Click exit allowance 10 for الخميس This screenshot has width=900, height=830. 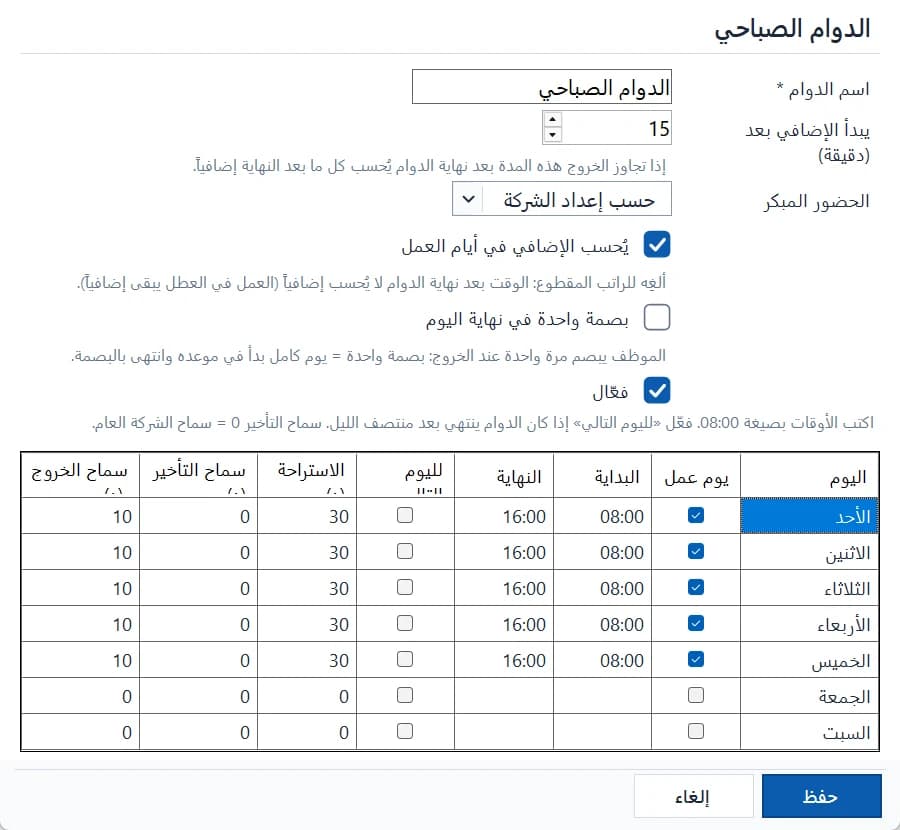pyautogui.click(x=80, y=660)
